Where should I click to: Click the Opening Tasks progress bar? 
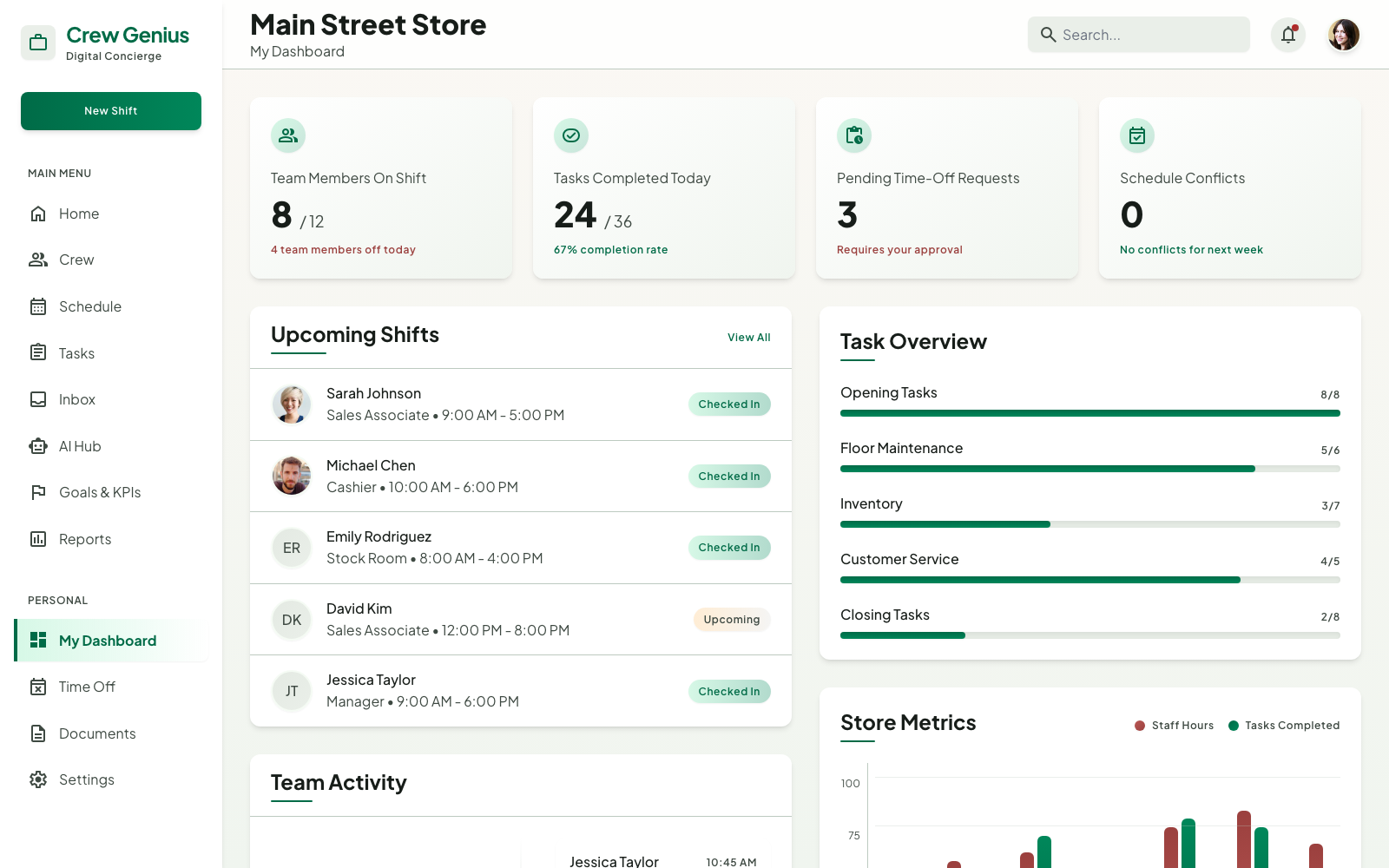click(1090, 413)
